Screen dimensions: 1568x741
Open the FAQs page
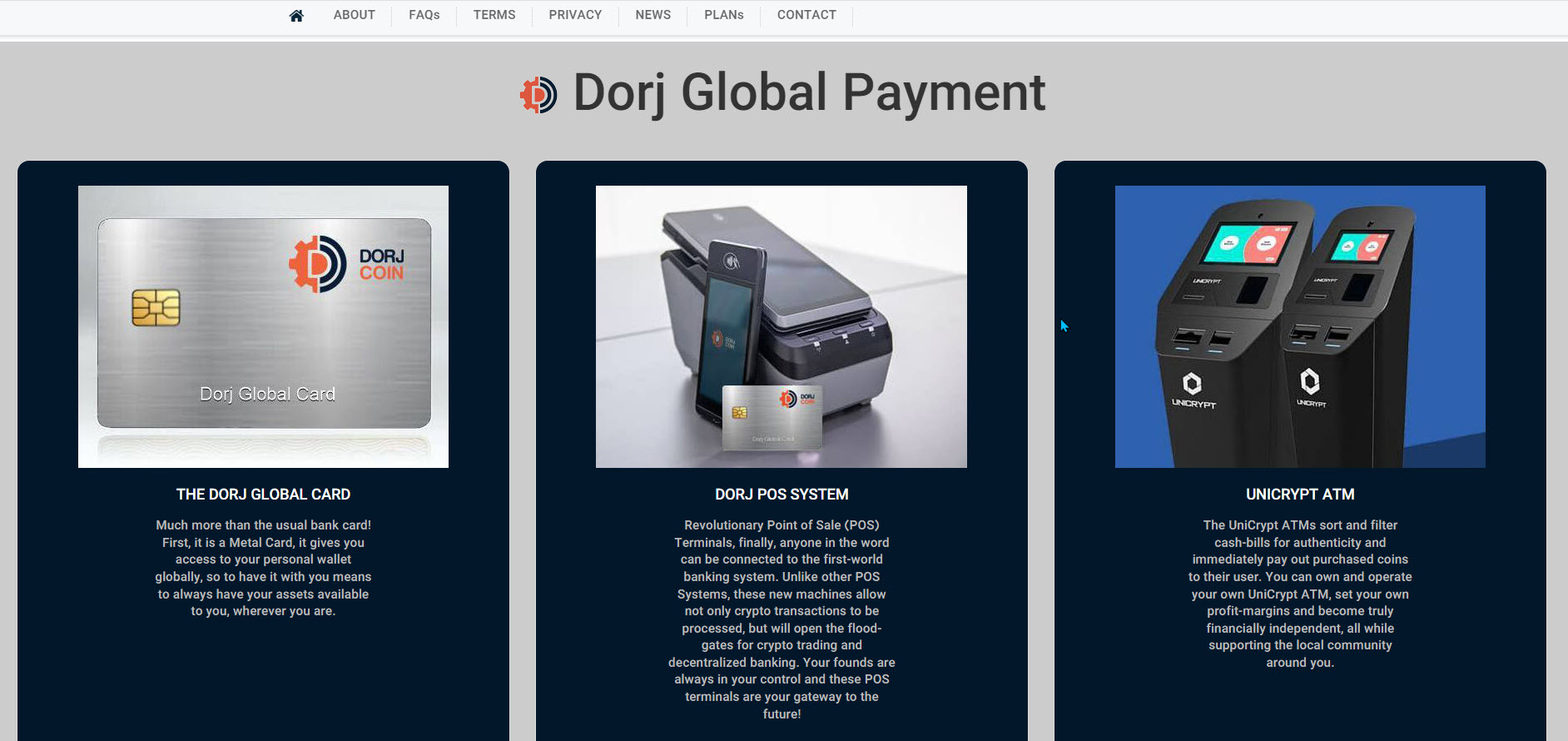click(x=424, y=15)
